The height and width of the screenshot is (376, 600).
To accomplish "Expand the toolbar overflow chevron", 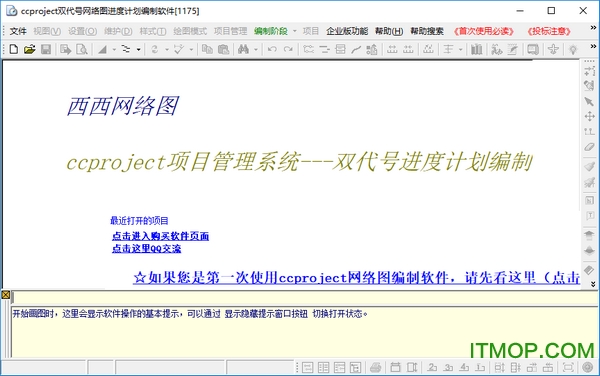I will click(x=593, y=46).
